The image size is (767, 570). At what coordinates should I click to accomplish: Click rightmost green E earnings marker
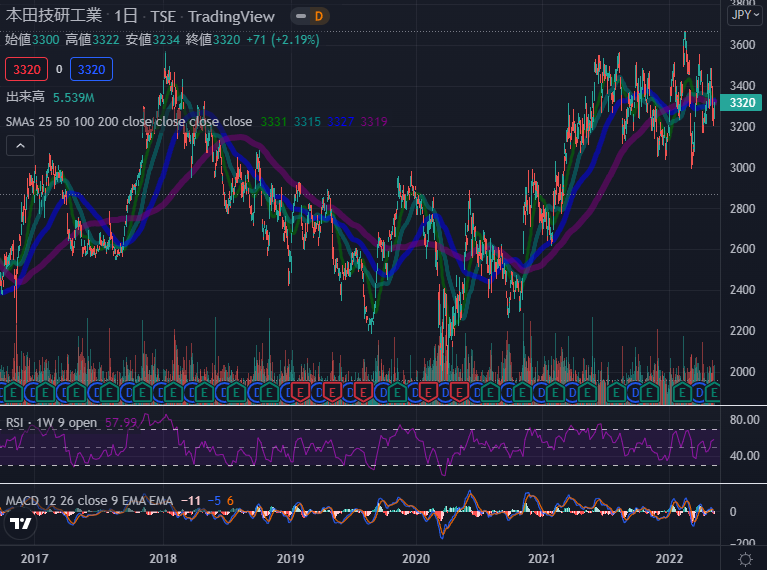click(713, 392)
